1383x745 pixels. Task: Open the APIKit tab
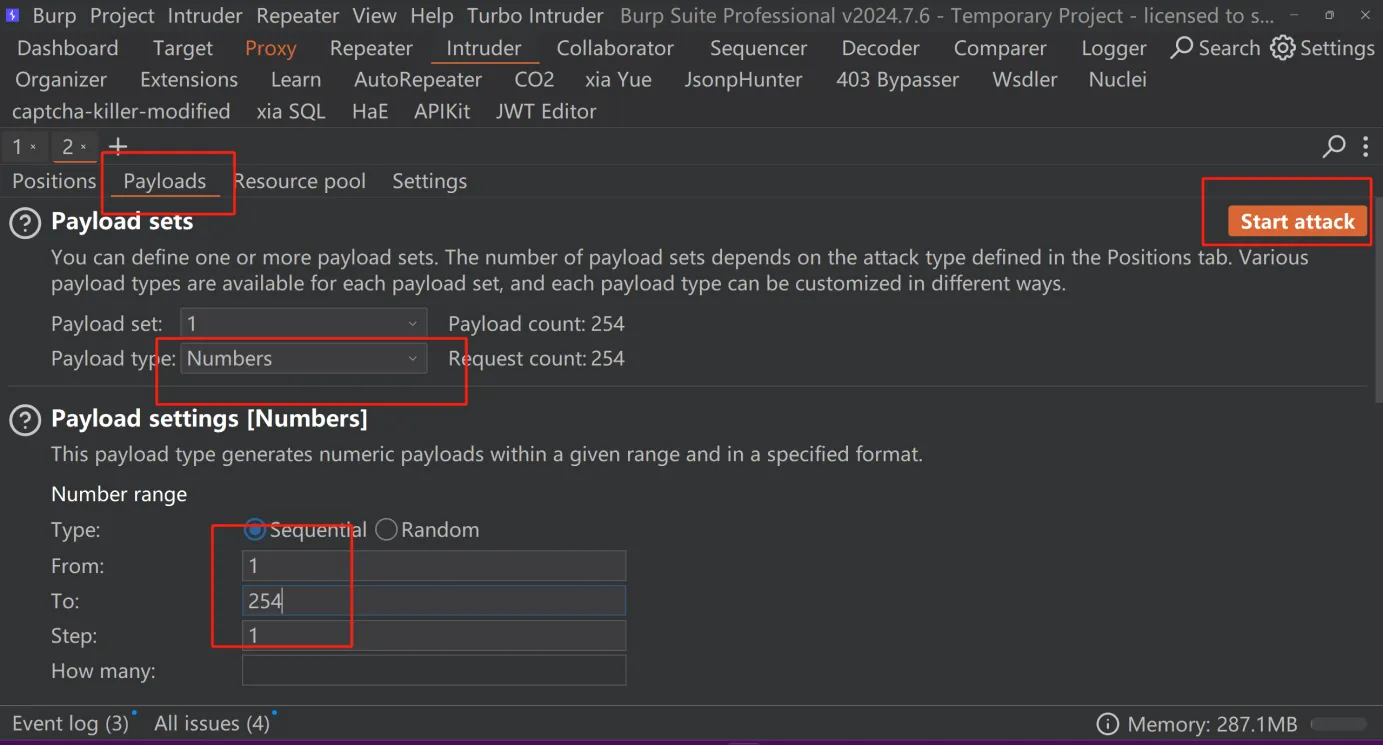[x=442, y=111]
